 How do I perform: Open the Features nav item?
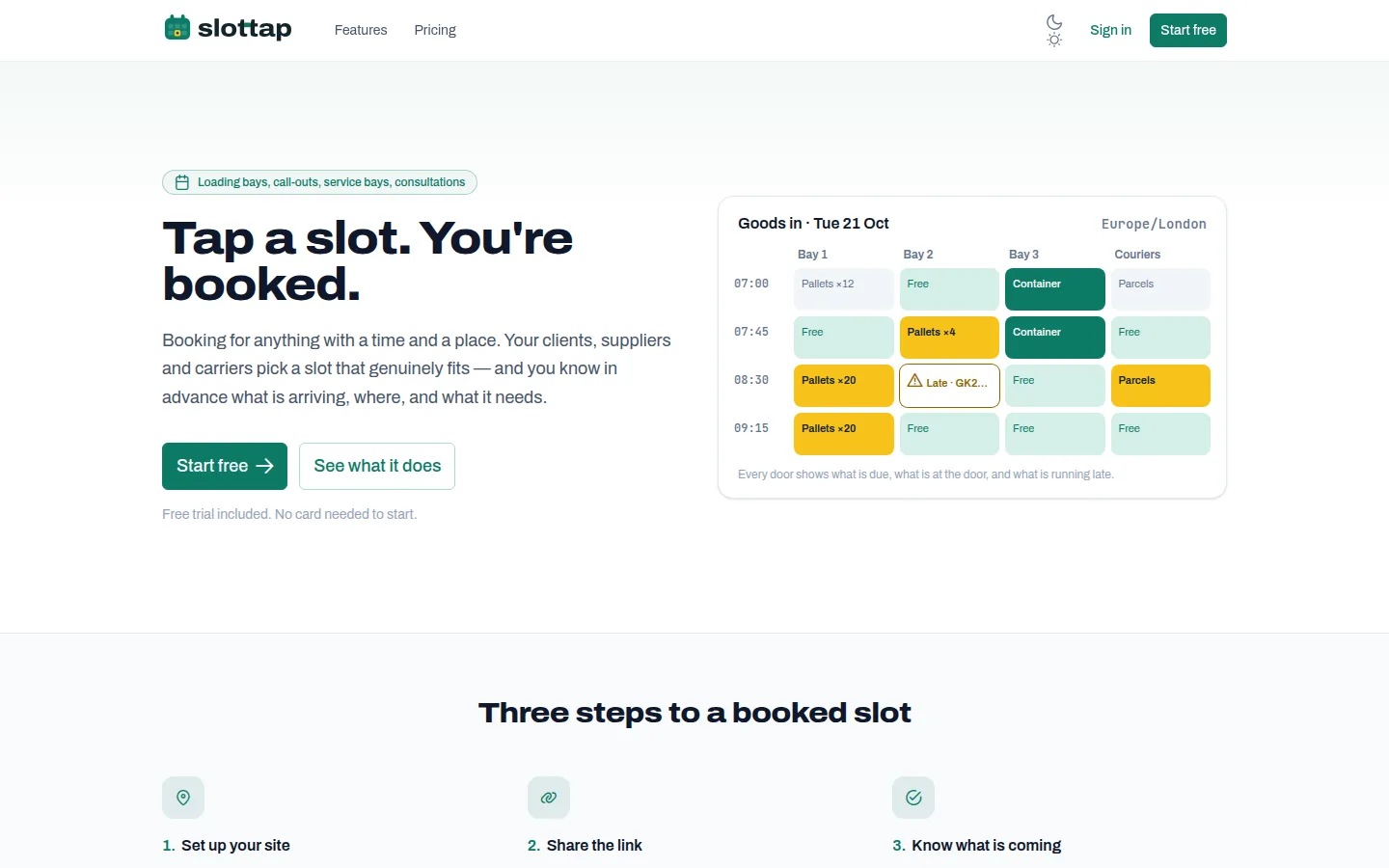[x=361, y=30]
